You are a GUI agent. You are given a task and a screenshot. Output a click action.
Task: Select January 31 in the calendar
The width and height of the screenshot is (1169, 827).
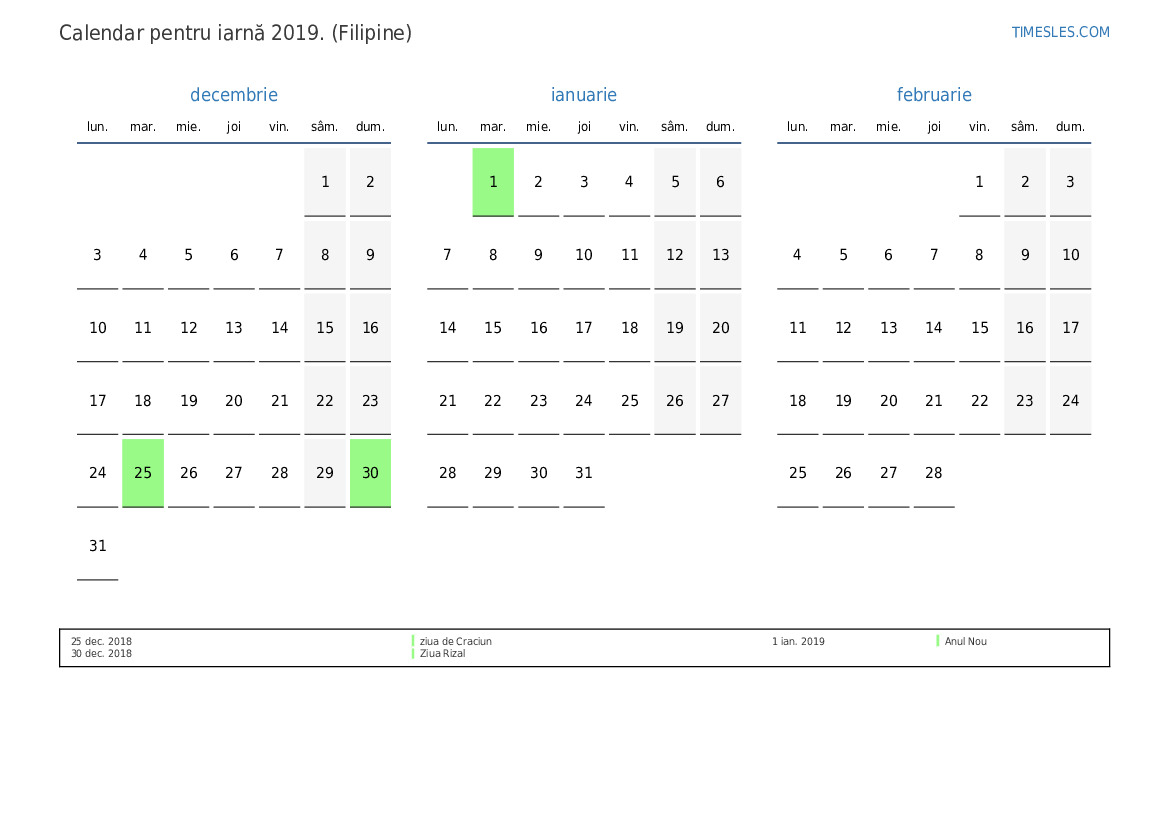tap(584, 473)
